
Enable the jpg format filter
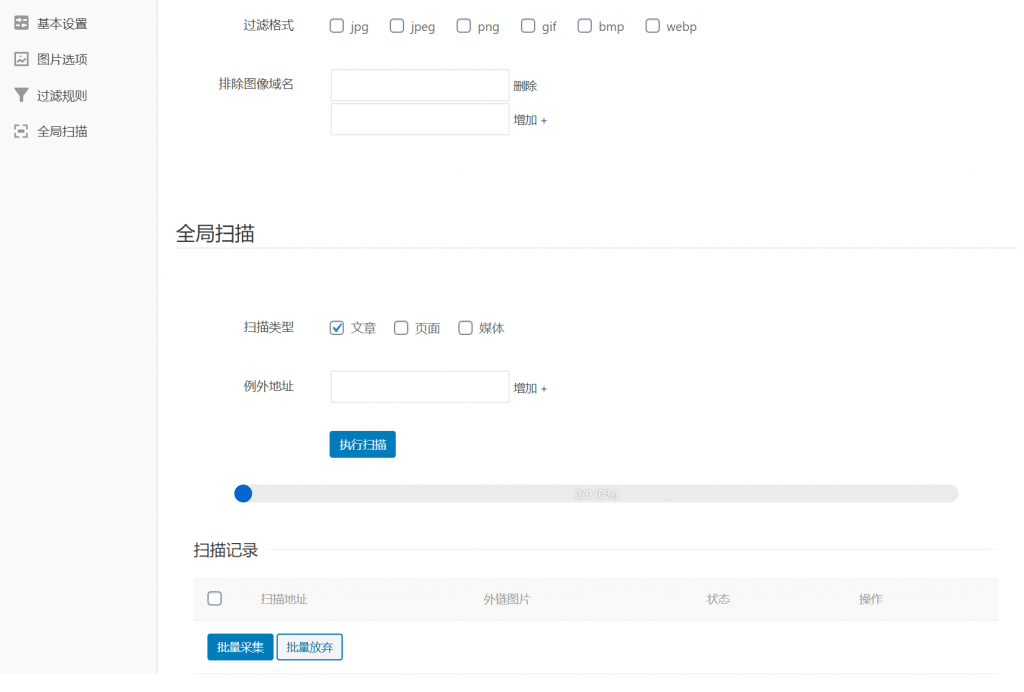tap(336, 25)
